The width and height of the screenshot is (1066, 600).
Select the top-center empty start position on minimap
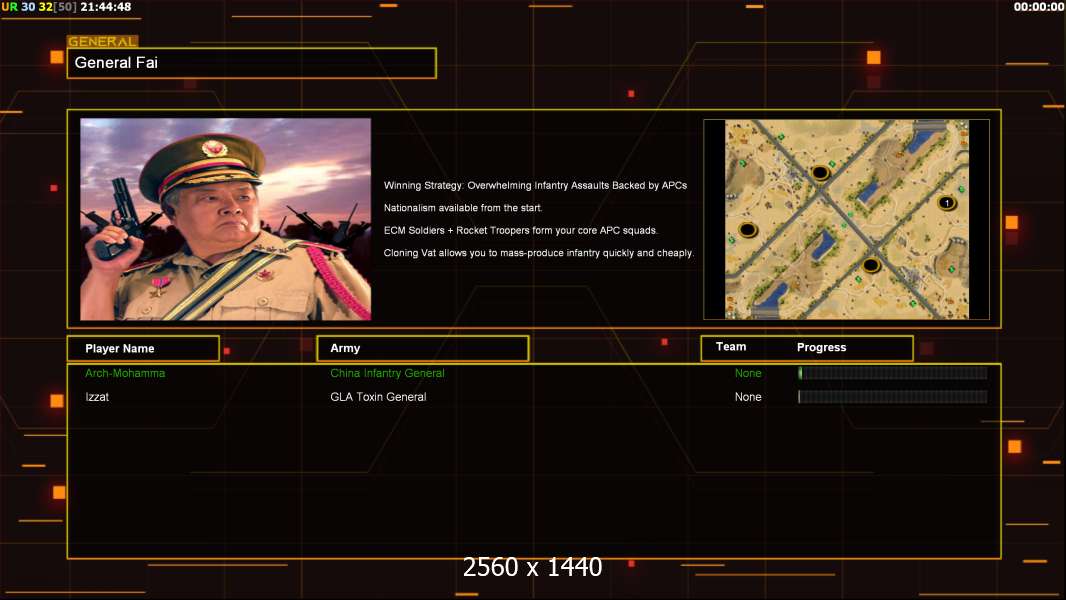click(x=820, y=172)
